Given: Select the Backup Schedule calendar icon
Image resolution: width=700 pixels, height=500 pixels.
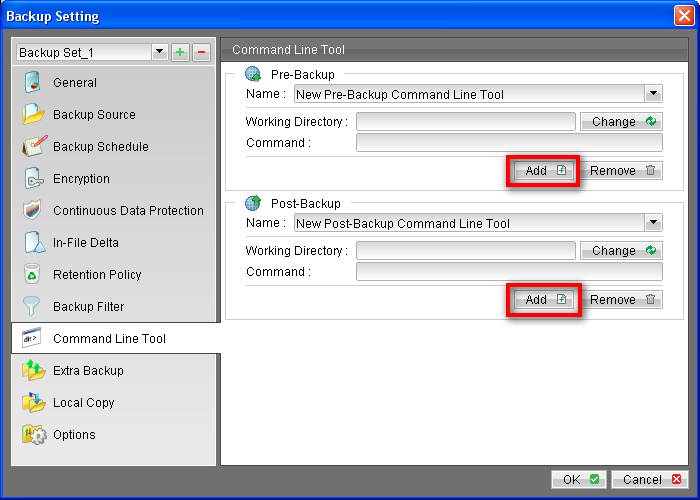Looking at the screenshot, I should pos(33,147).
